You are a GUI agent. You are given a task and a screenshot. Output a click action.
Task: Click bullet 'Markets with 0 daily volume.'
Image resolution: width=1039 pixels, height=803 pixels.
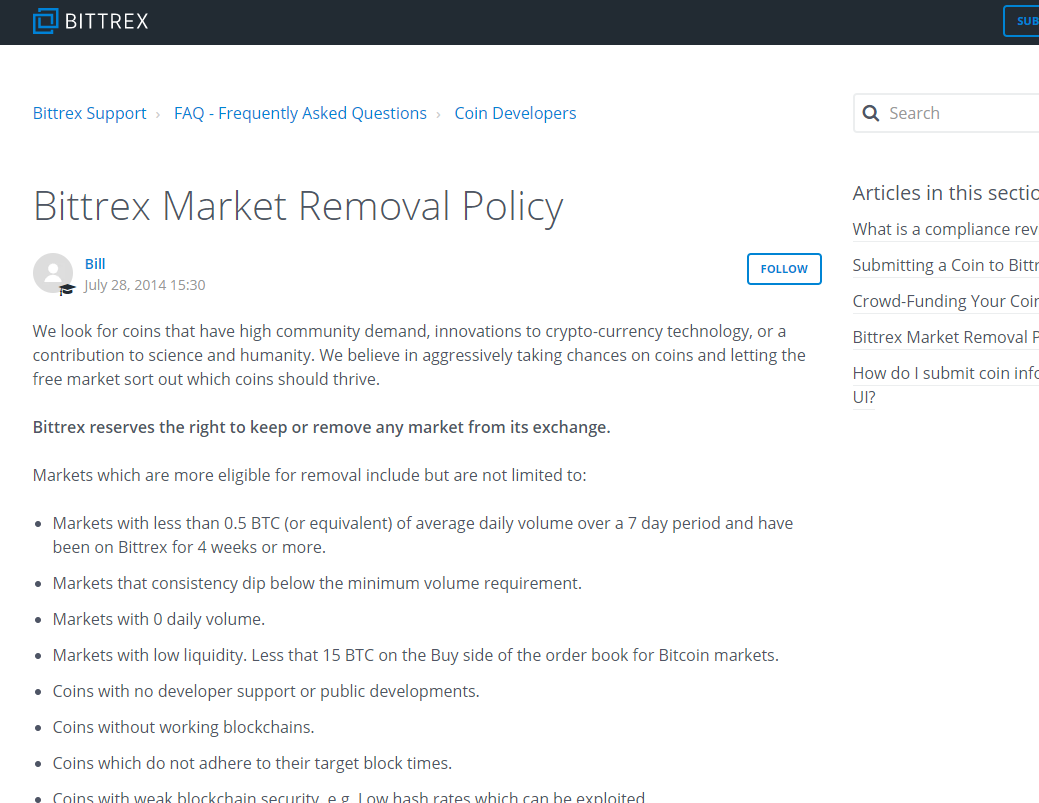pyautogui.click(x=159, y=619)
